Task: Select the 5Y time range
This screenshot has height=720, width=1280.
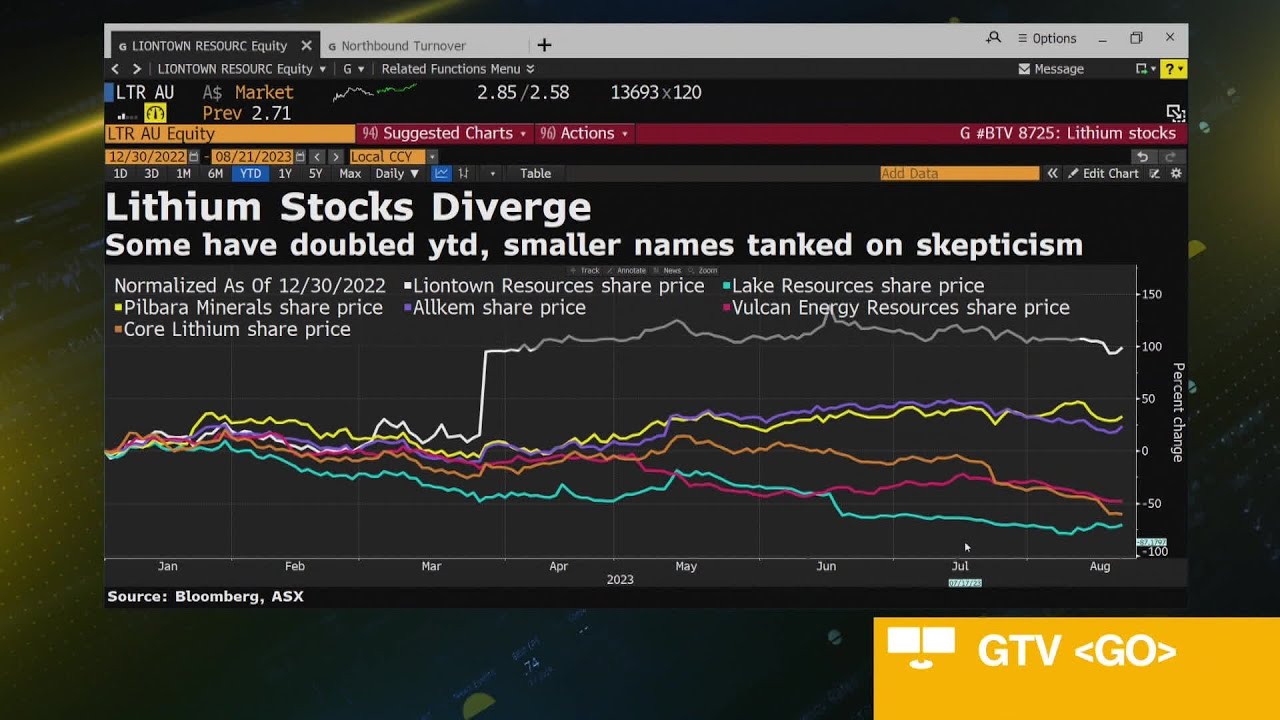Action: click(315, 173)
